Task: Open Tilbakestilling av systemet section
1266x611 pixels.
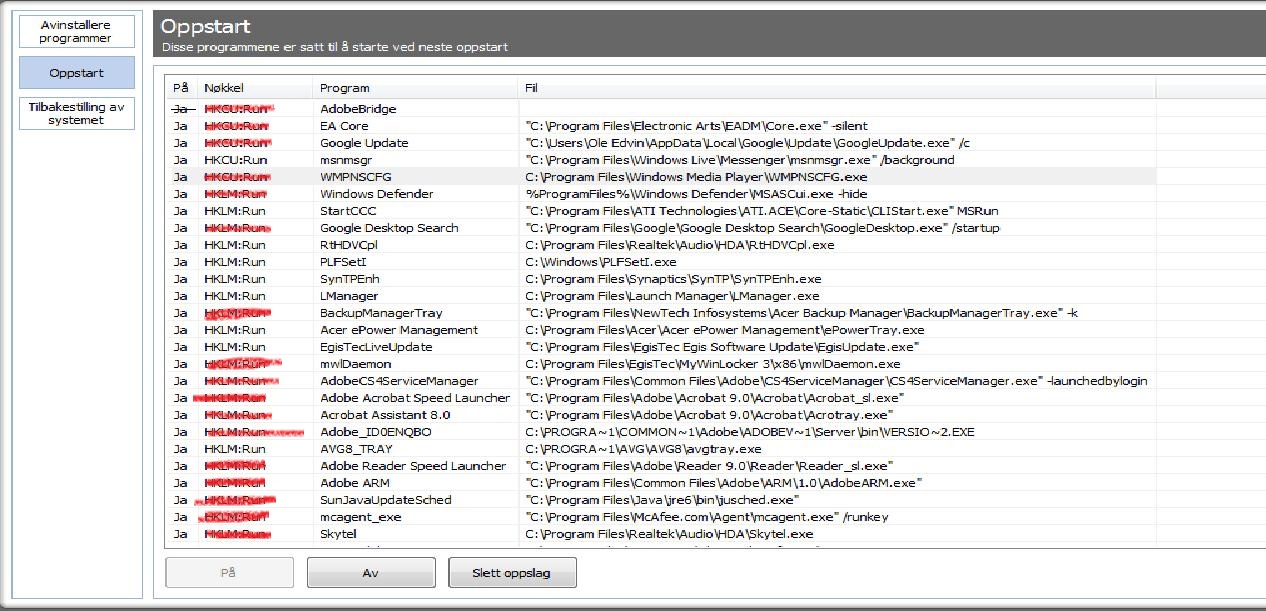Action: (76, 113)
